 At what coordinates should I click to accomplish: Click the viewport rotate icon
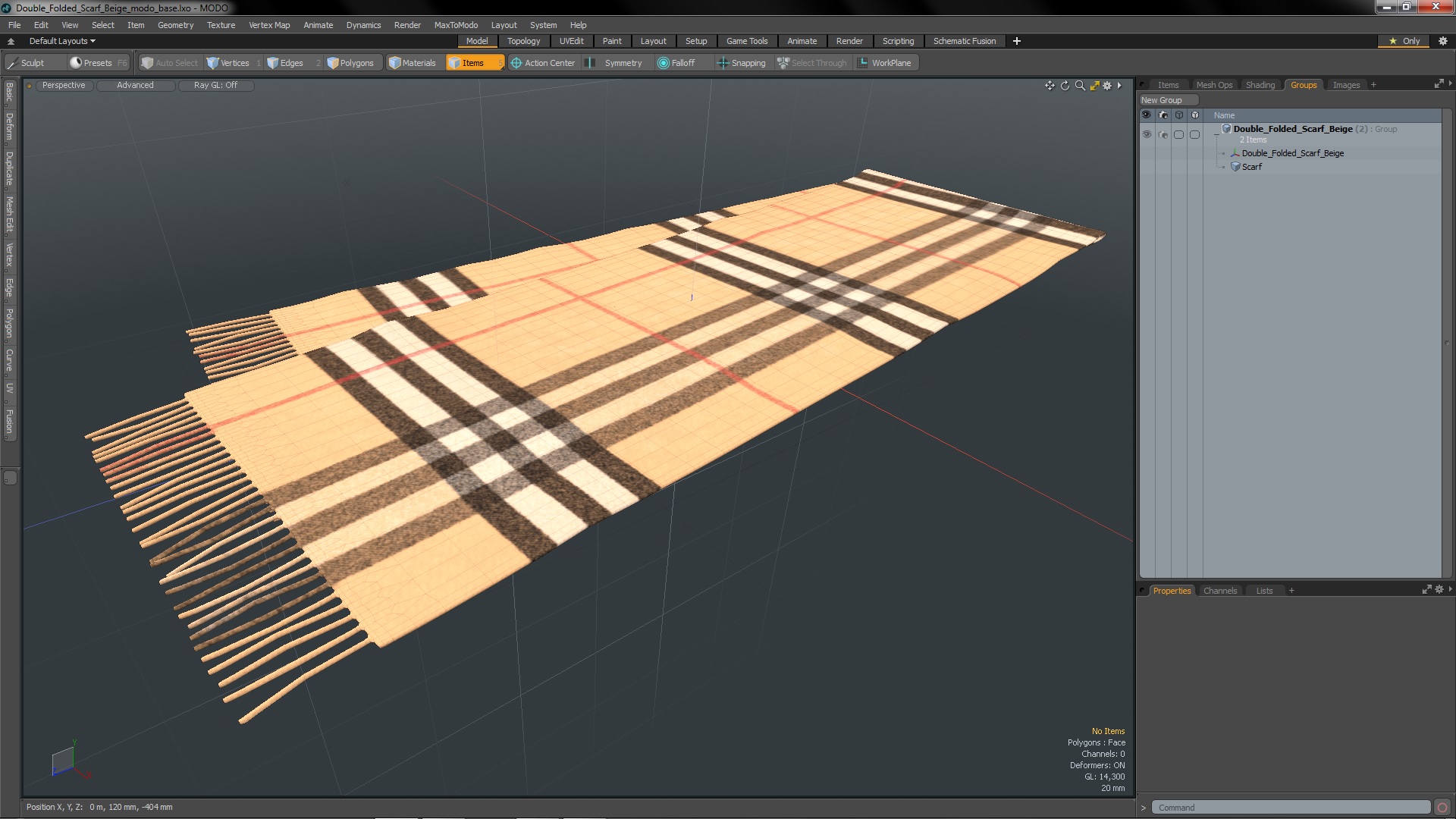(x=1065, y=86)
